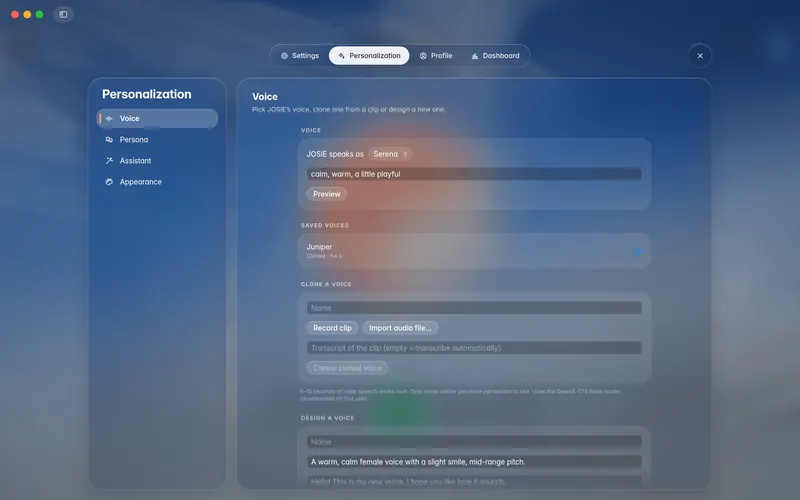Click the Create cloned voice button
800x500 pixels.
click(x=347, y=368)
